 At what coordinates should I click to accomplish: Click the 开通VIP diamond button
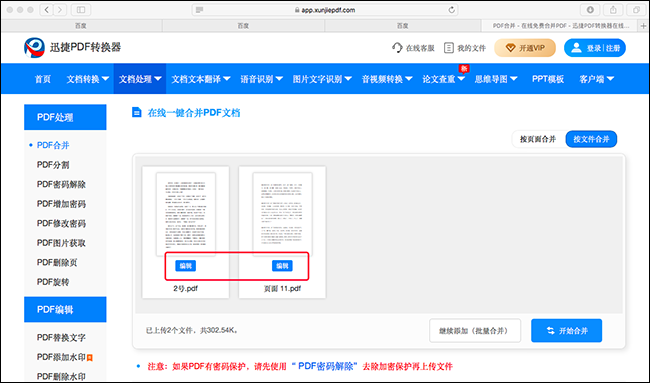(525, 48)
